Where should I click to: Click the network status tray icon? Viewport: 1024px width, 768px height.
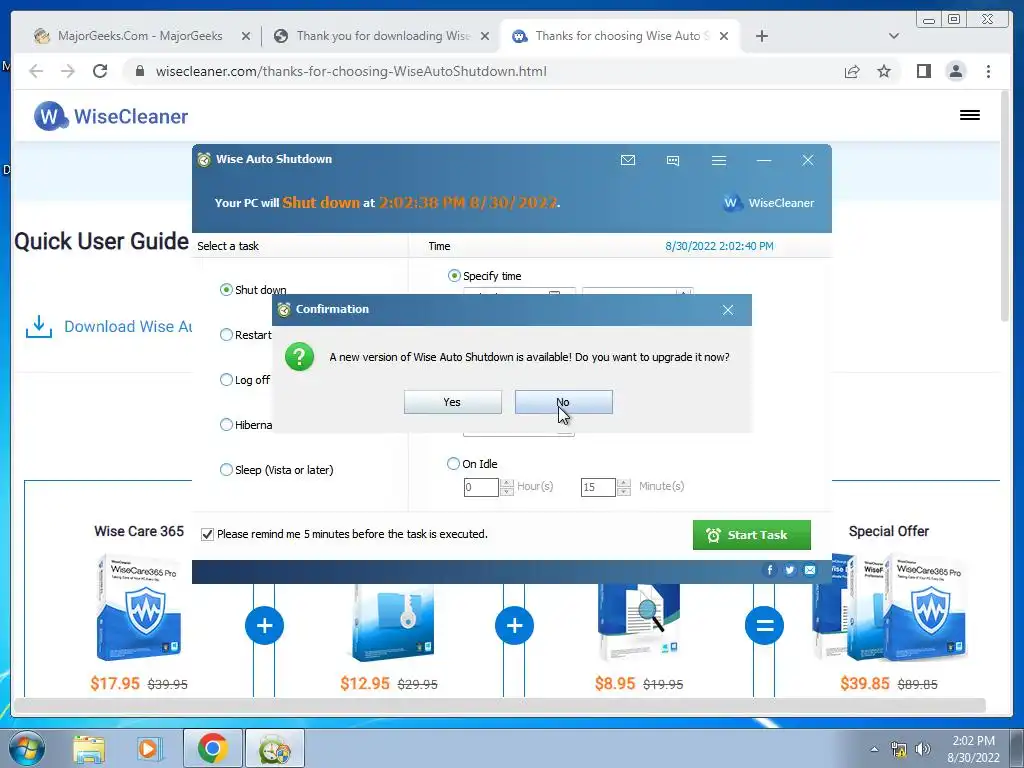tap(899, 749)
